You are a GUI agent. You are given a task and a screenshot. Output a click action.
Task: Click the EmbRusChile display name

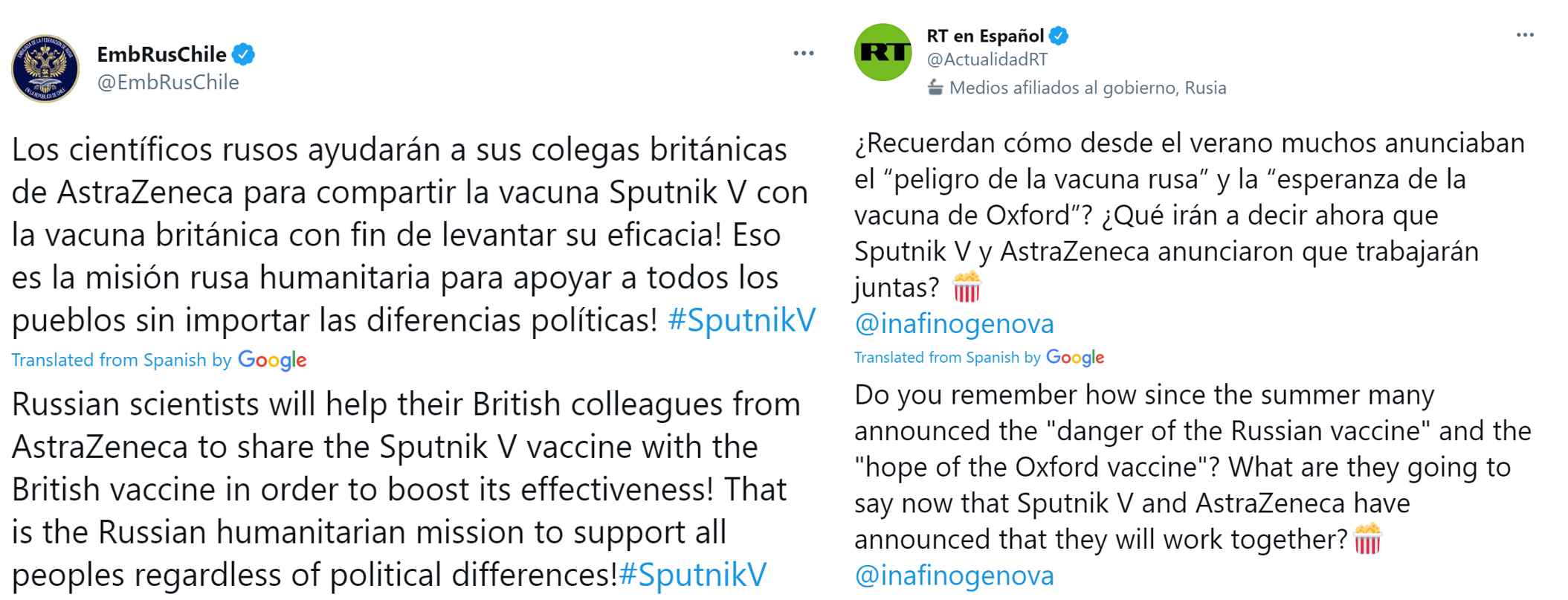pos(161,54)
